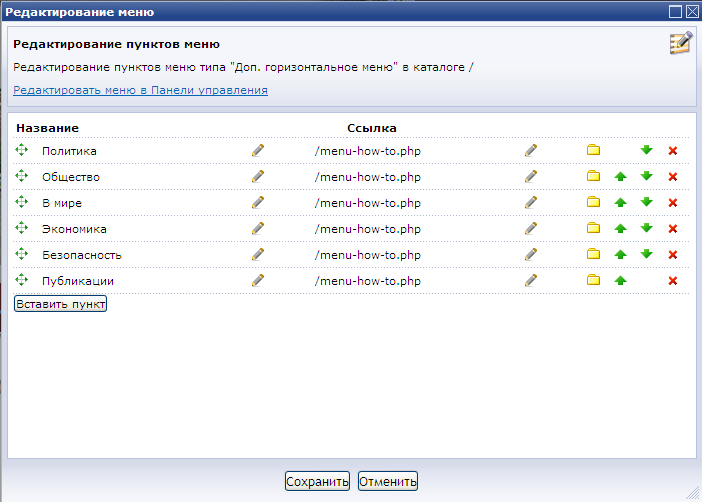Click the Публикации link path text
This screenshot has height=502, width=702.
[x=367, y=281]
